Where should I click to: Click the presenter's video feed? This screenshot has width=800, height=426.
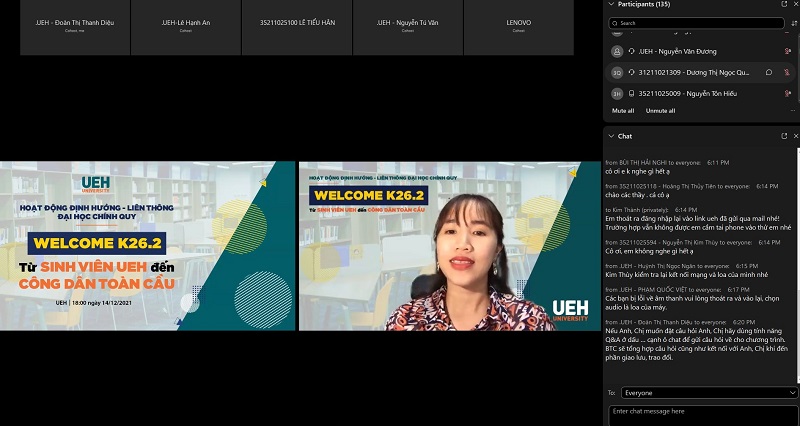450,246
